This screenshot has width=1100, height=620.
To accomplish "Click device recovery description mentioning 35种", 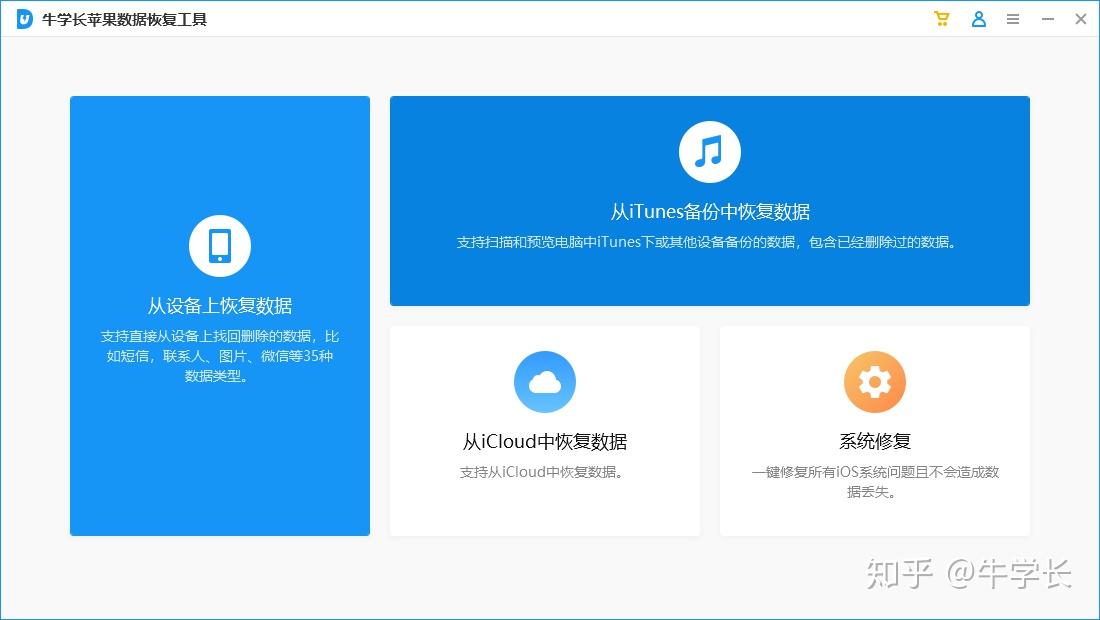I will [220, 356].
